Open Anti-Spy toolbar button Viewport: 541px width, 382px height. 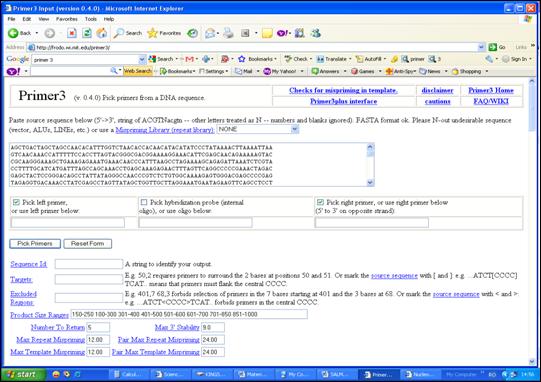click(x=399, y=71)
